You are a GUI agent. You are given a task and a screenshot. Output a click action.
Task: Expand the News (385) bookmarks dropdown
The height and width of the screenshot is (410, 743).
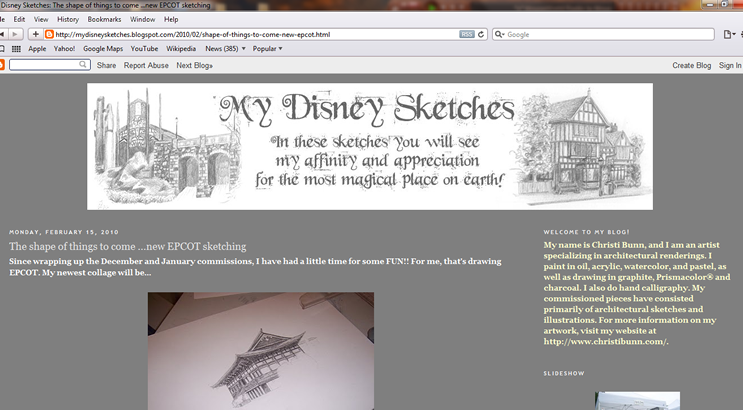(x=225, y=48)
